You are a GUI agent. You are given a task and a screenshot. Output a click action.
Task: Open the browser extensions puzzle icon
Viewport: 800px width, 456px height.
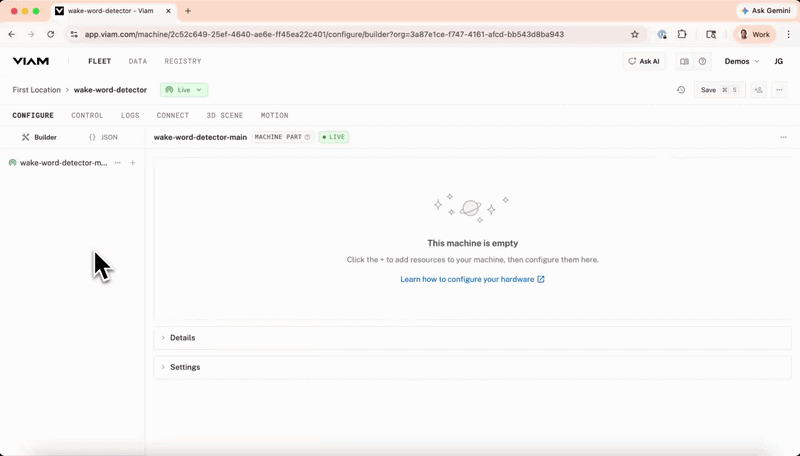(x=682, y=34)
